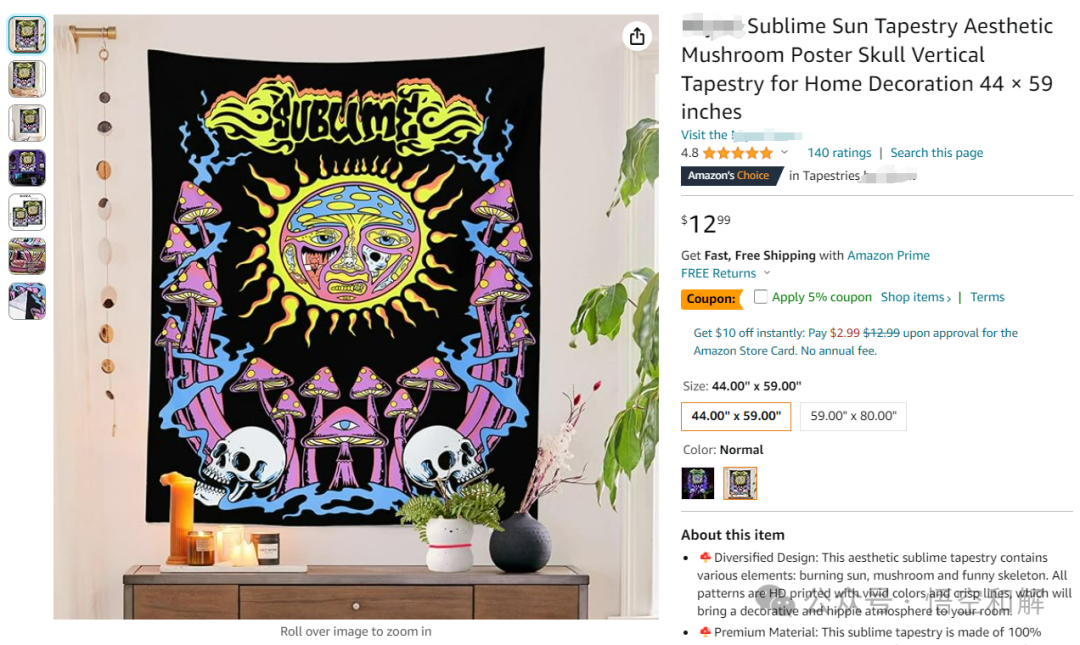1080x645 pixels.
Task: Select the fourth thumbnail with dark room
Action: (27, 167)
